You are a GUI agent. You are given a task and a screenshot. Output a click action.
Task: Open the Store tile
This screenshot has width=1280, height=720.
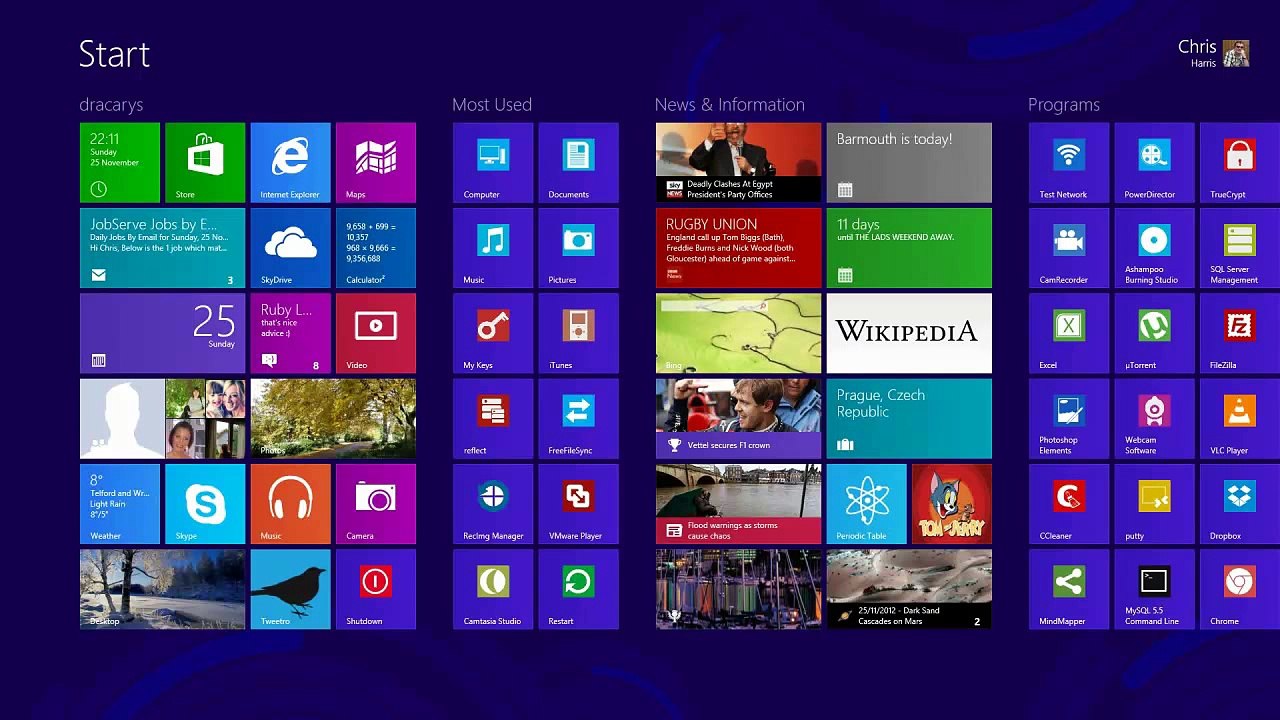[205, 163]
